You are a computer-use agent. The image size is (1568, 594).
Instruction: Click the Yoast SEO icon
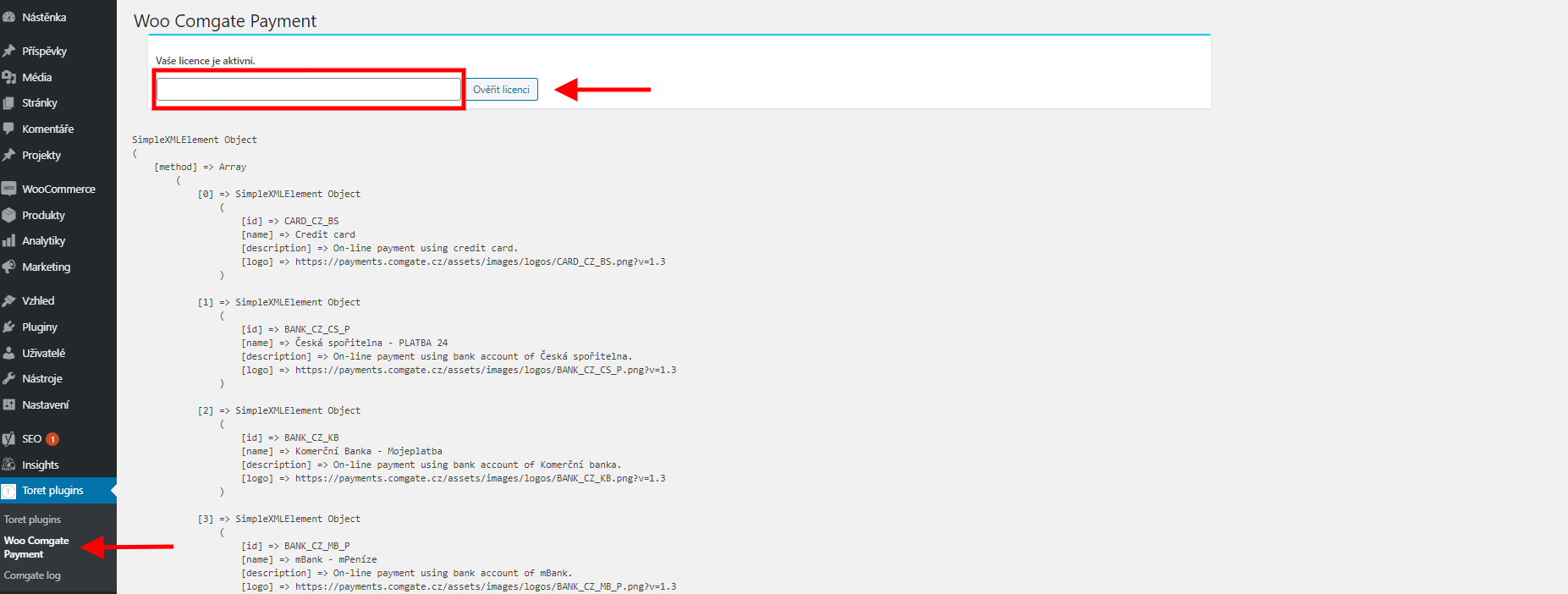(x=8, y=439)
